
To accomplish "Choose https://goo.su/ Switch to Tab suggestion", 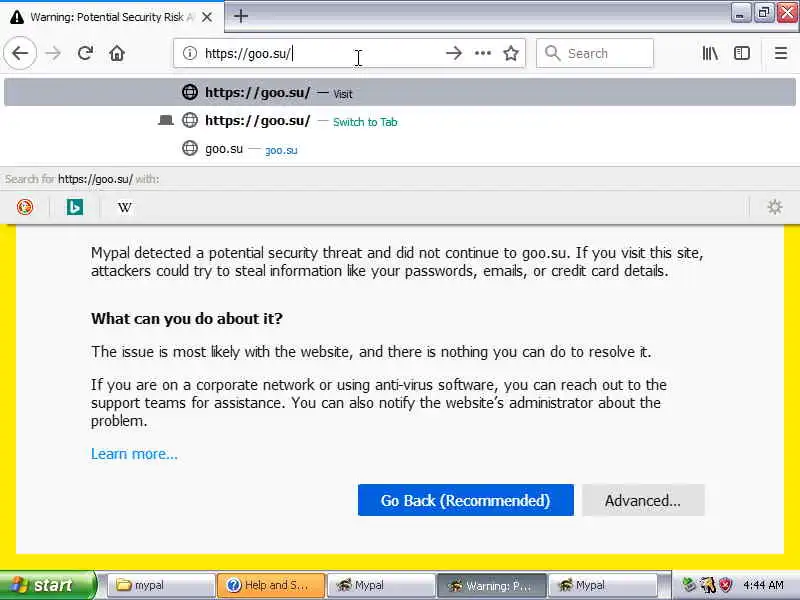I will click(x=400, y=121).
